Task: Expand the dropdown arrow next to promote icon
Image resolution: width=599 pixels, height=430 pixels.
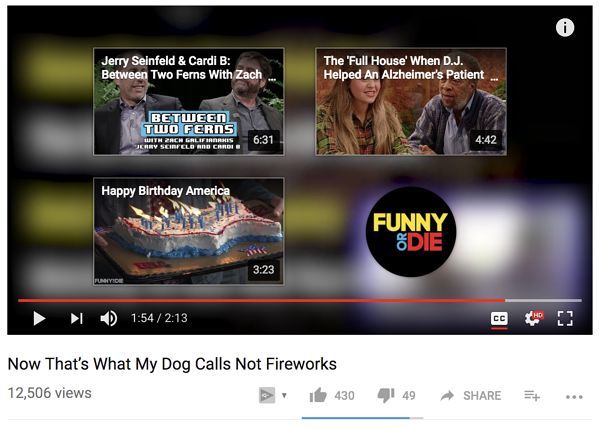Action: [284, 395]
